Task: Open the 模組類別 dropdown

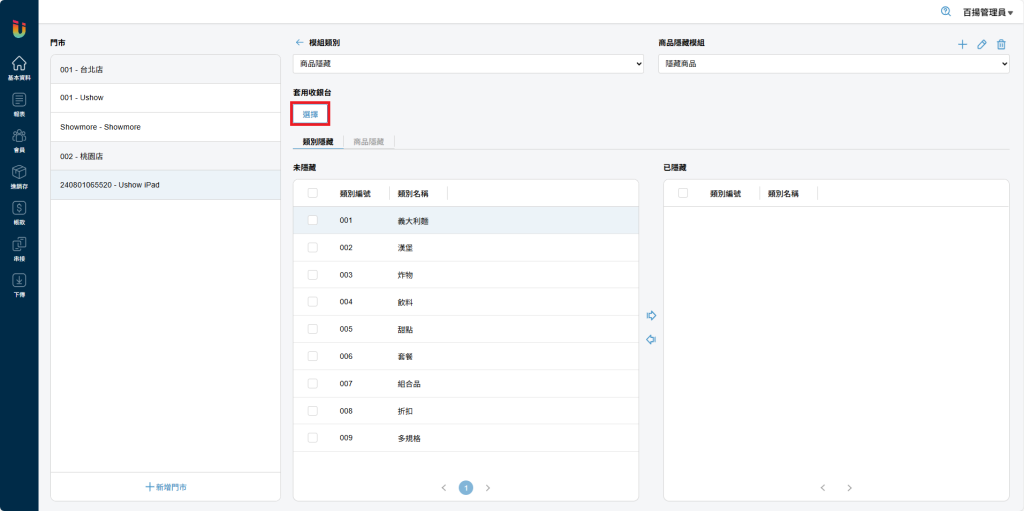Action: [468, 63]
